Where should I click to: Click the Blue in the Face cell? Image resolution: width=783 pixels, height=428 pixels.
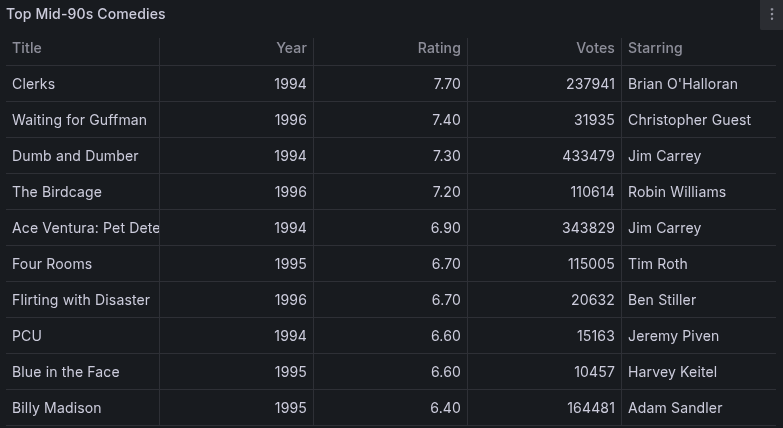tap(82, 372)
